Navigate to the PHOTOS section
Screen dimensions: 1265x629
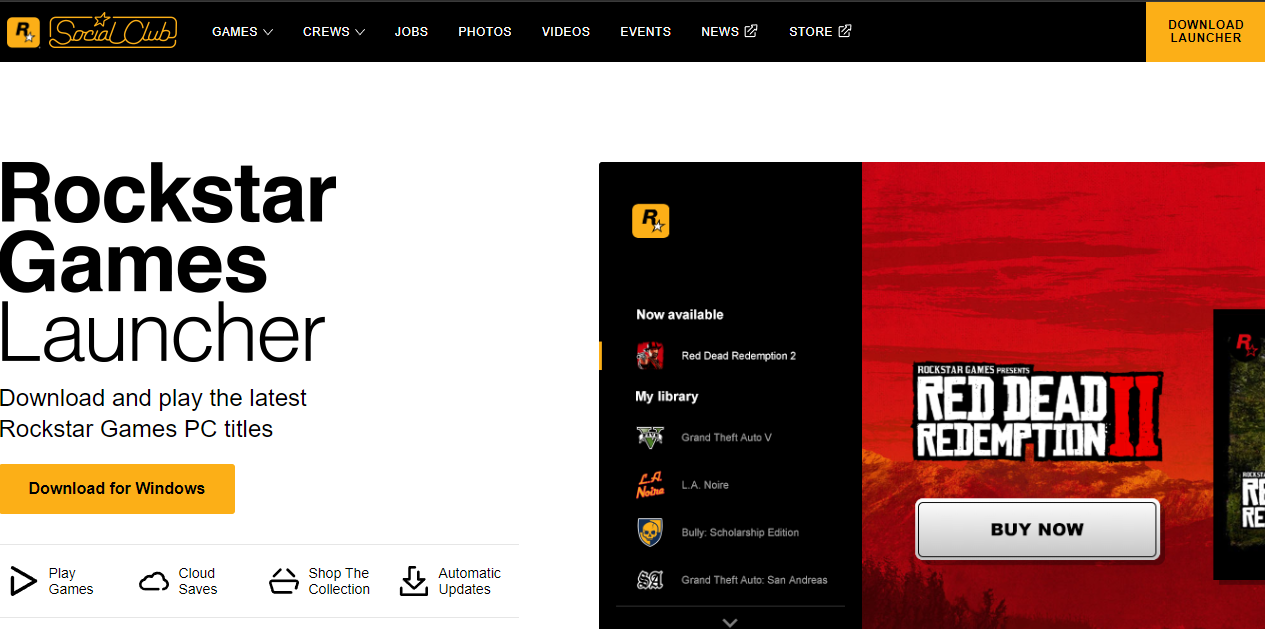(484, 31)
